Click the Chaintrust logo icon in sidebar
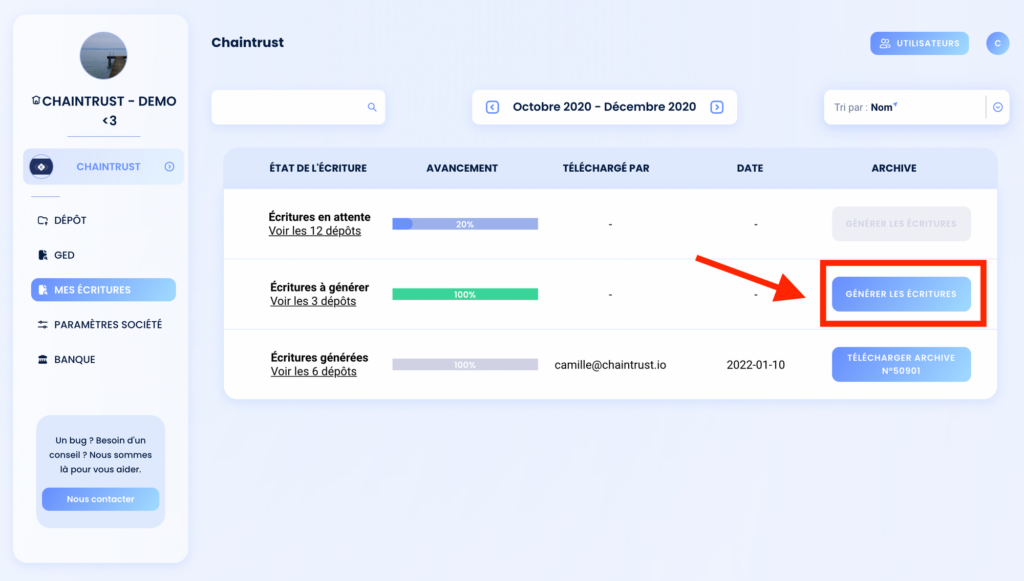 (41, 167)
